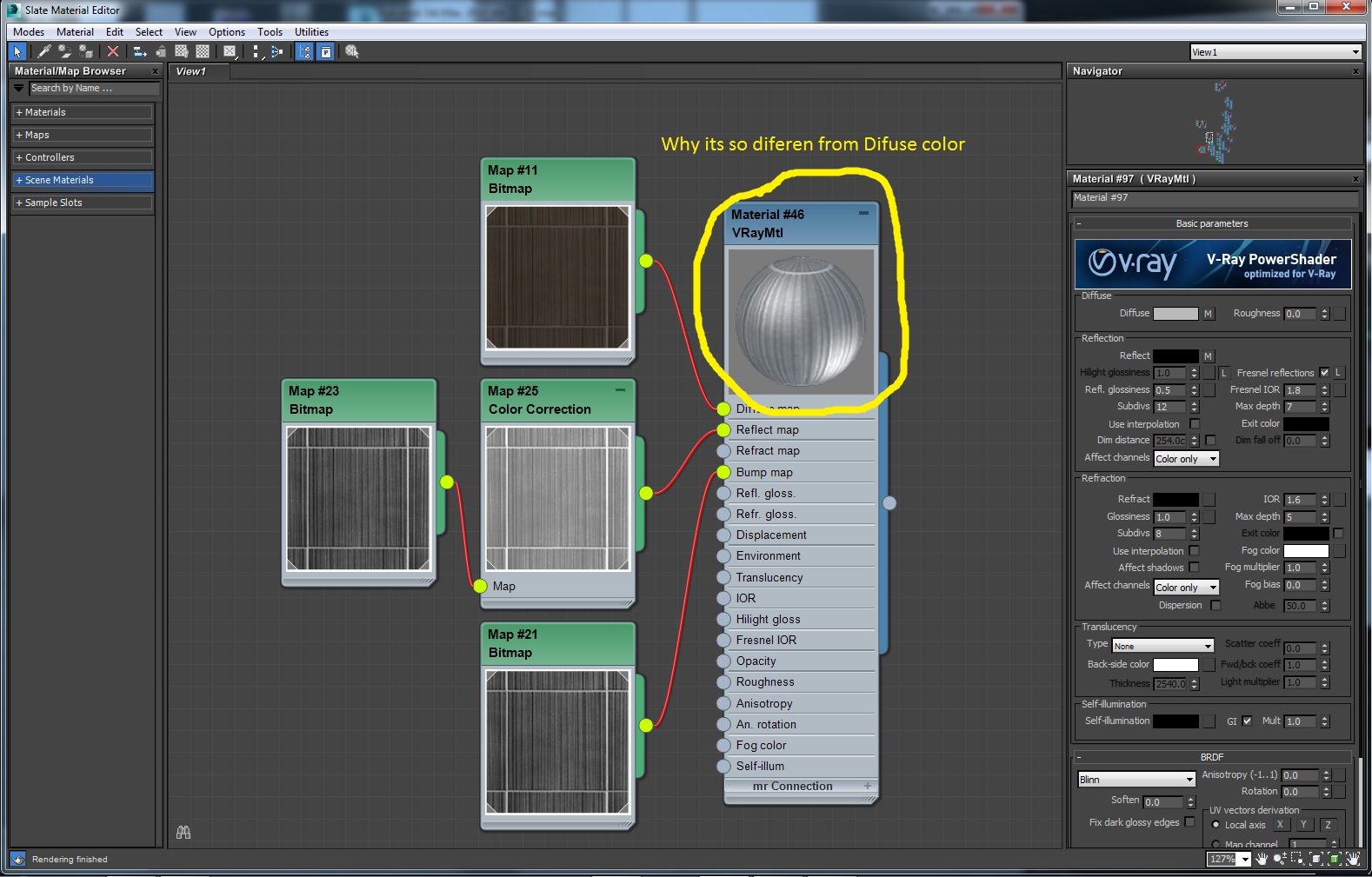1372x877 pixels.
Task: Click Diffuse map M button
Action: tap(1208, 314)
